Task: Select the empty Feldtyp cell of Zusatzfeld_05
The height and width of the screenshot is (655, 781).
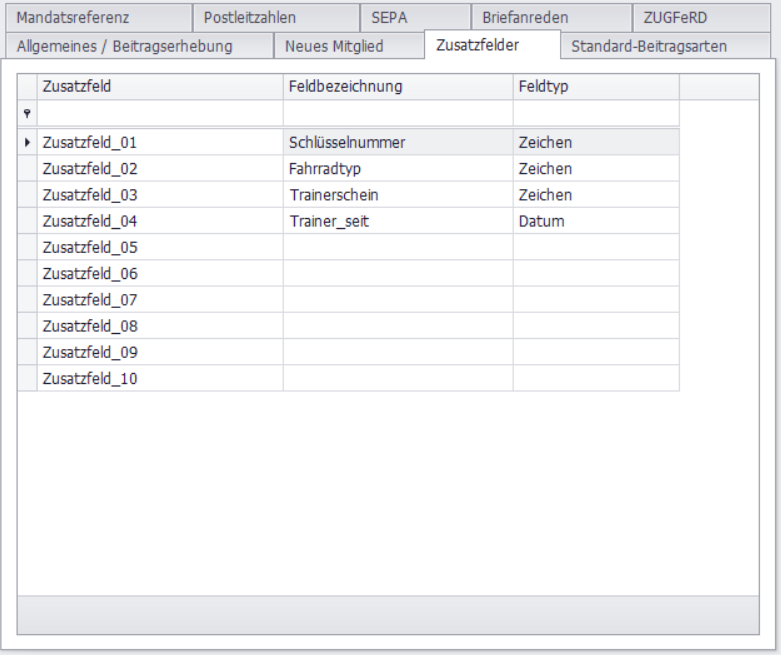Action: coord(595,247)
